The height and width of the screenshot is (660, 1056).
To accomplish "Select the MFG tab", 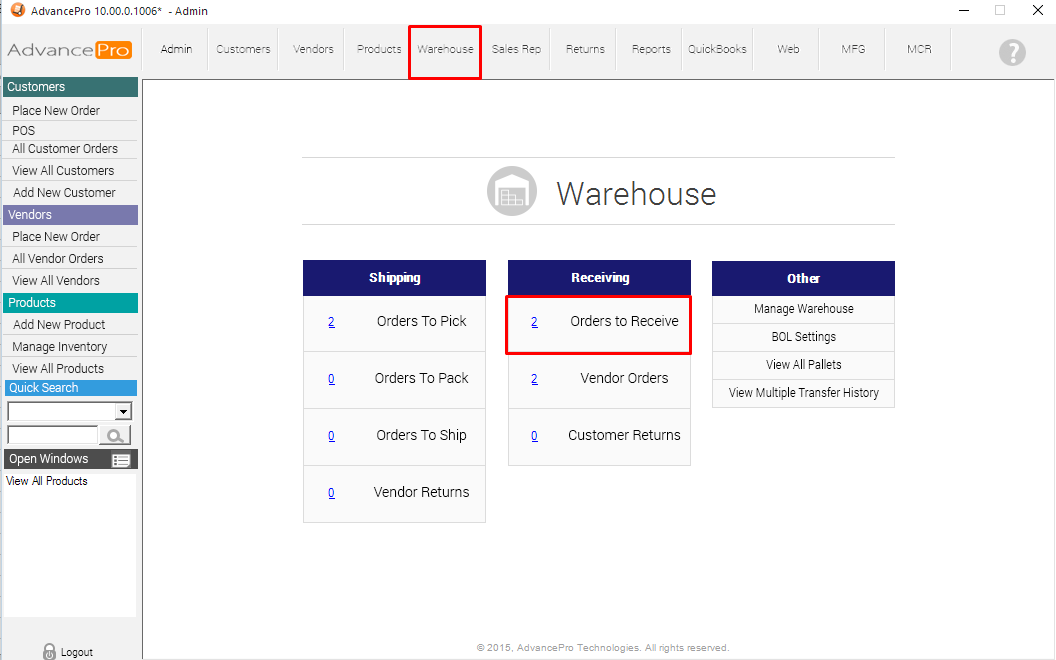I will (x=853, y=49).
